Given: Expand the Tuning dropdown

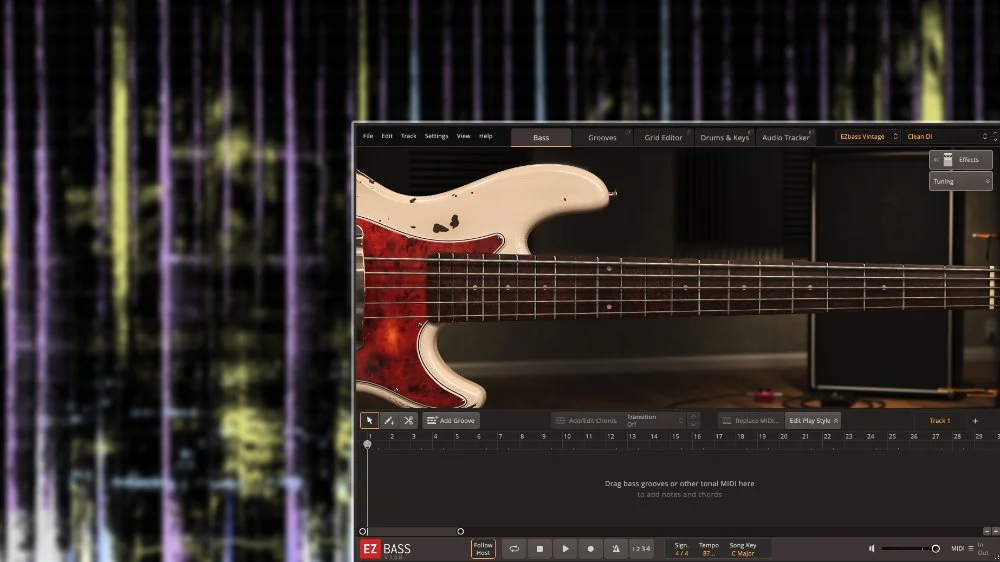Looking at the screenshot, I should (960, 181).
